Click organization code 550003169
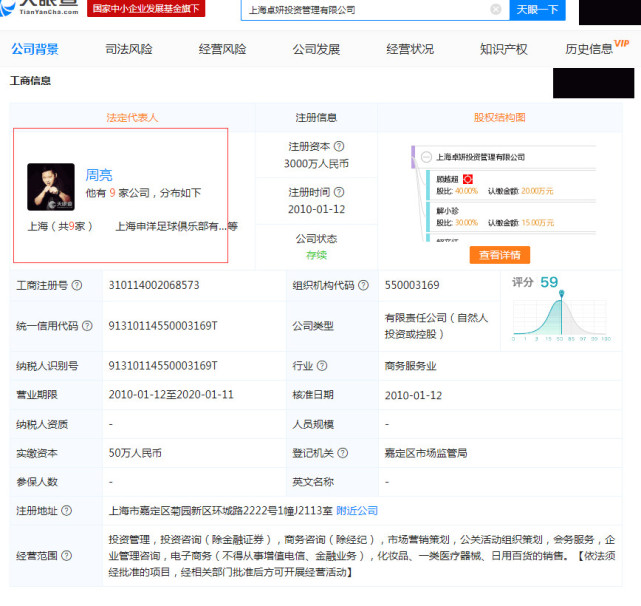Image resolution: width=641 pixels, height=606 pixels. (412, 285)
